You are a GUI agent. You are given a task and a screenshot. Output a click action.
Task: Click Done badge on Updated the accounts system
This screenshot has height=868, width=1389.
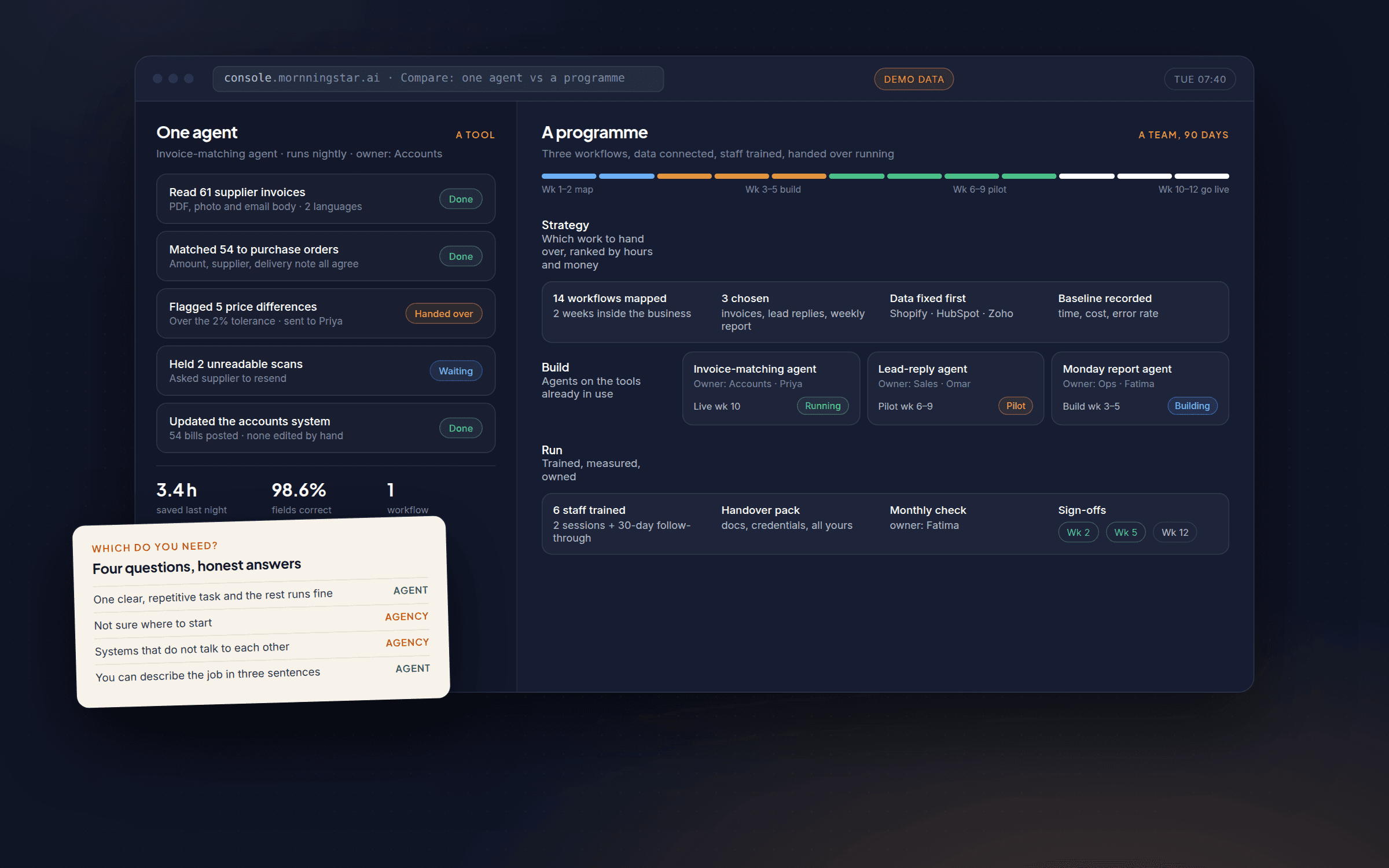(x=460, y=428)
